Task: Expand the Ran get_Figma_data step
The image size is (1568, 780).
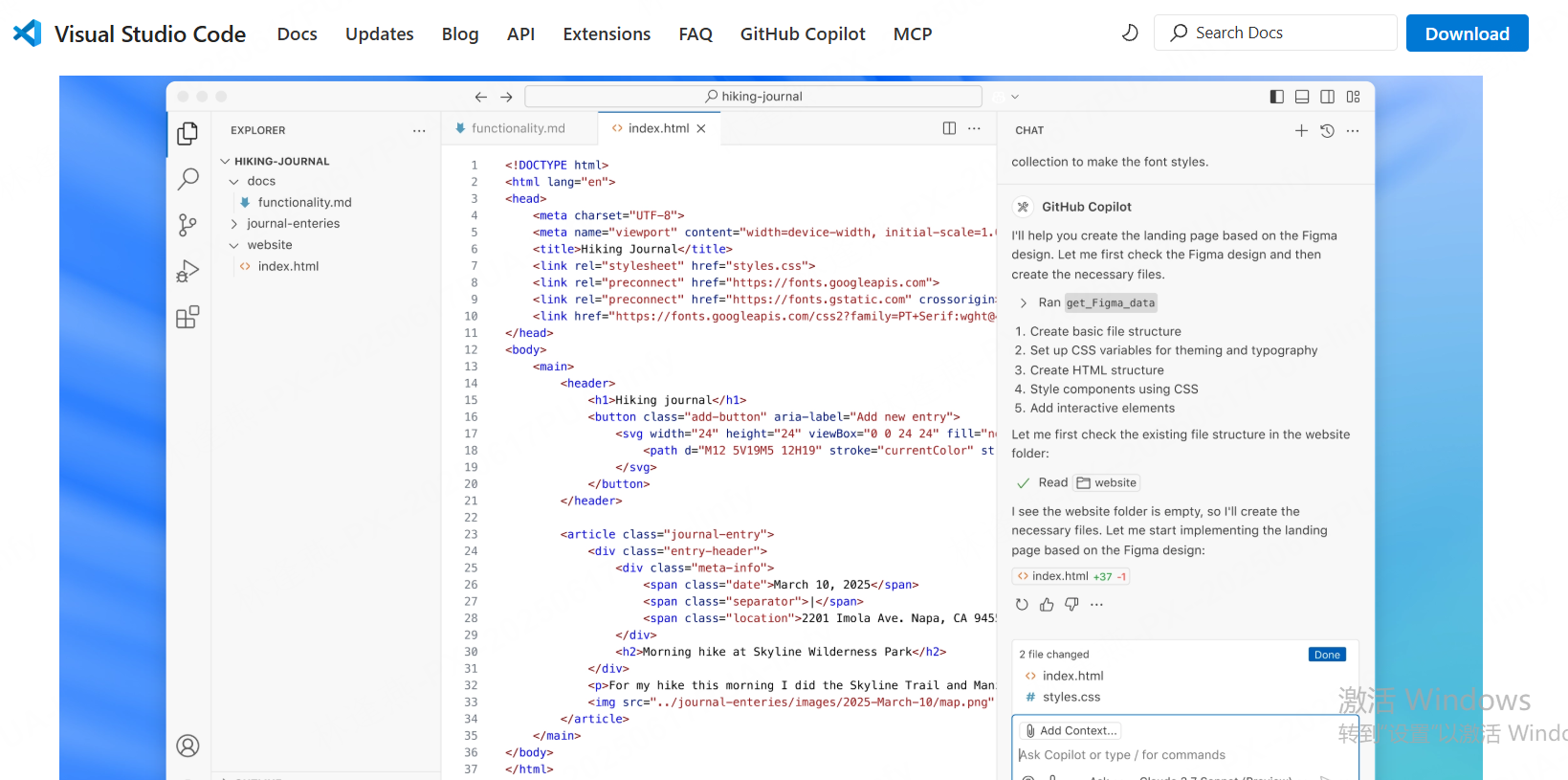Action: (1024, 303)
